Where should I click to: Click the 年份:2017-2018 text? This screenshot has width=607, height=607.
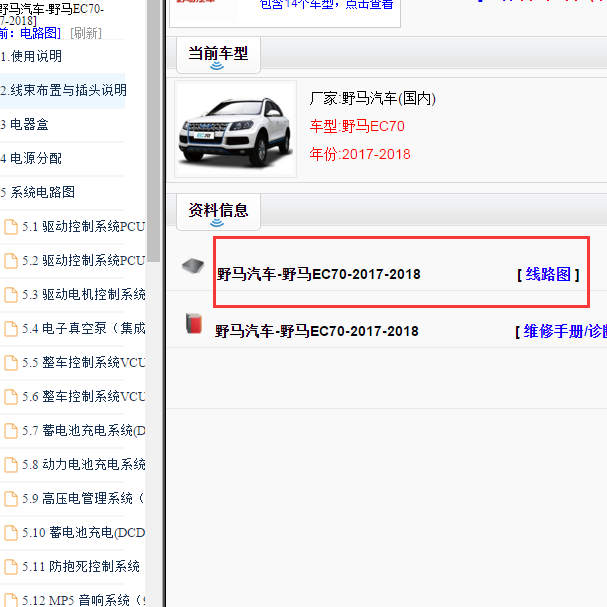tap(360, 154)
